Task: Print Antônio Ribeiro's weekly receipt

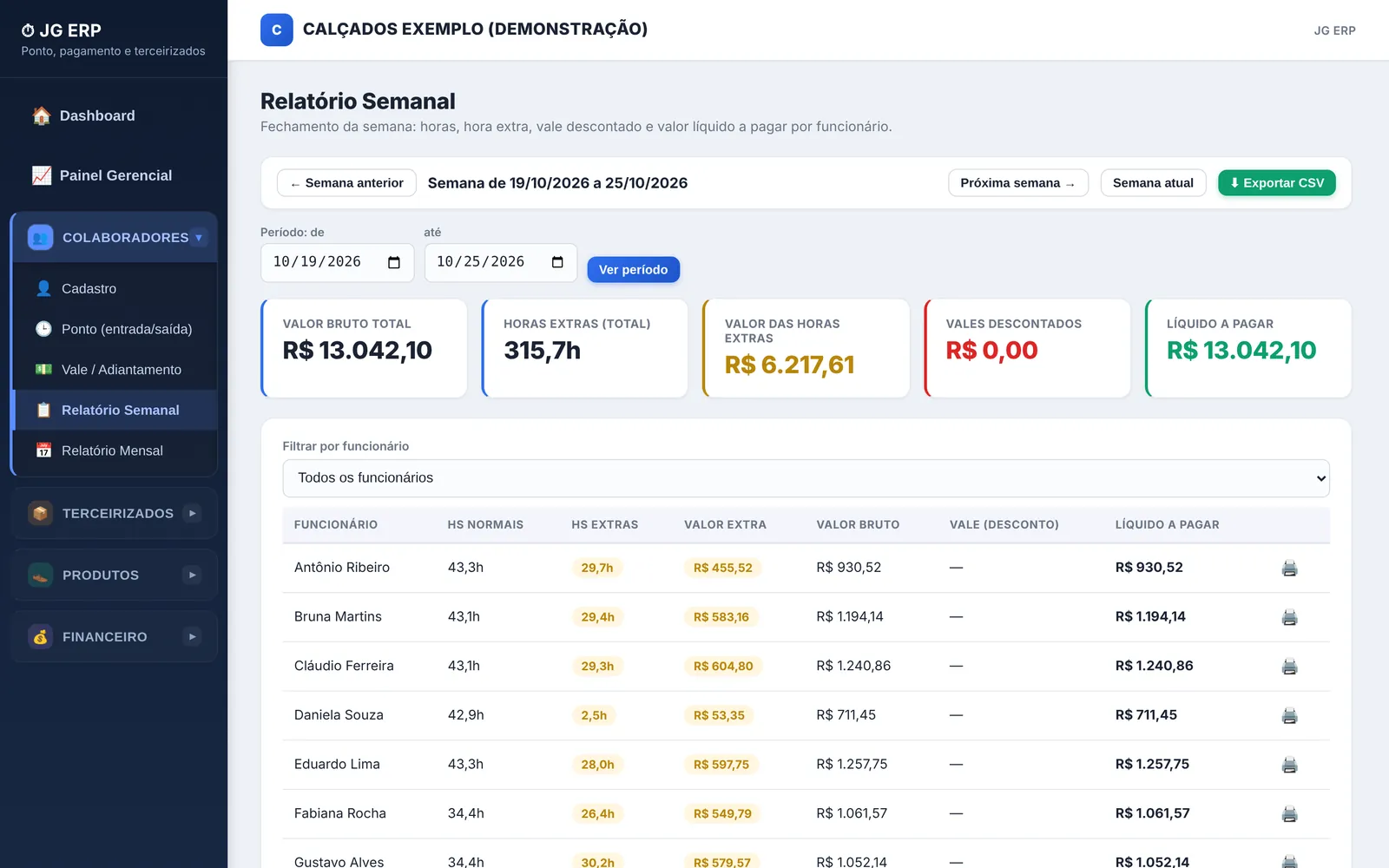Action: (1289, 569)
